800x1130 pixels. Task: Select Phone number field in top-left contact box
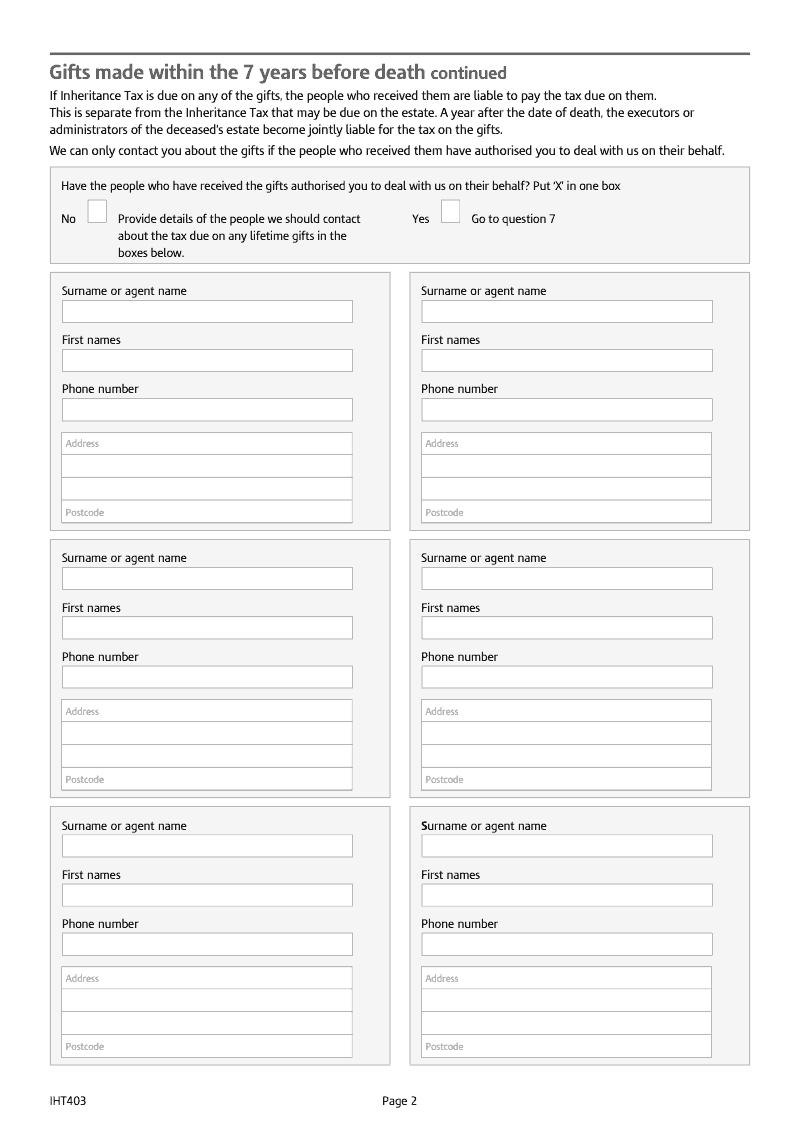(x=208, y=410)
